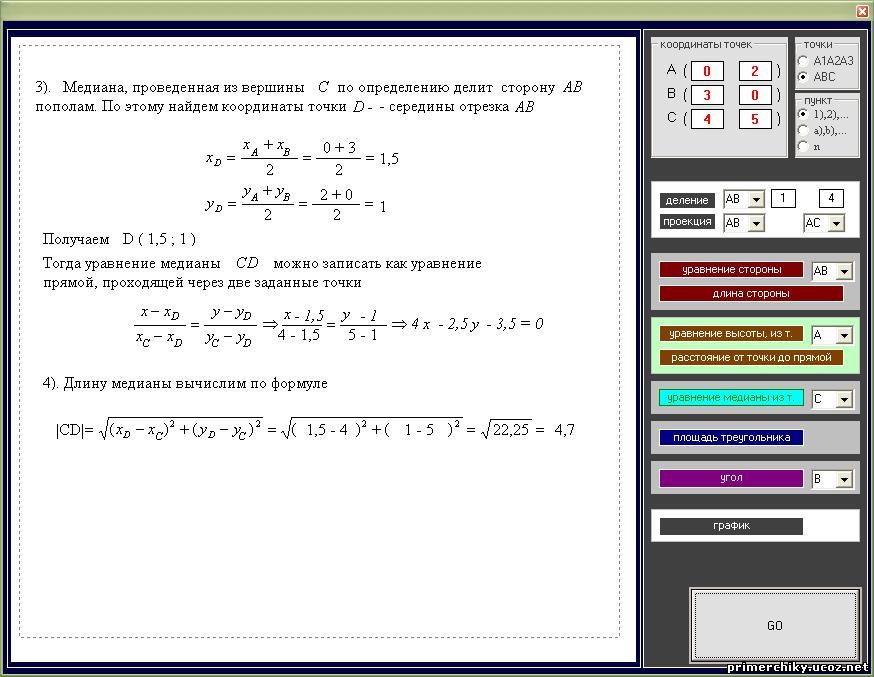The image size is (874, 677).
Task: Open the side dropdown next to "уравнение стороны"
Action: coord(845,271)
